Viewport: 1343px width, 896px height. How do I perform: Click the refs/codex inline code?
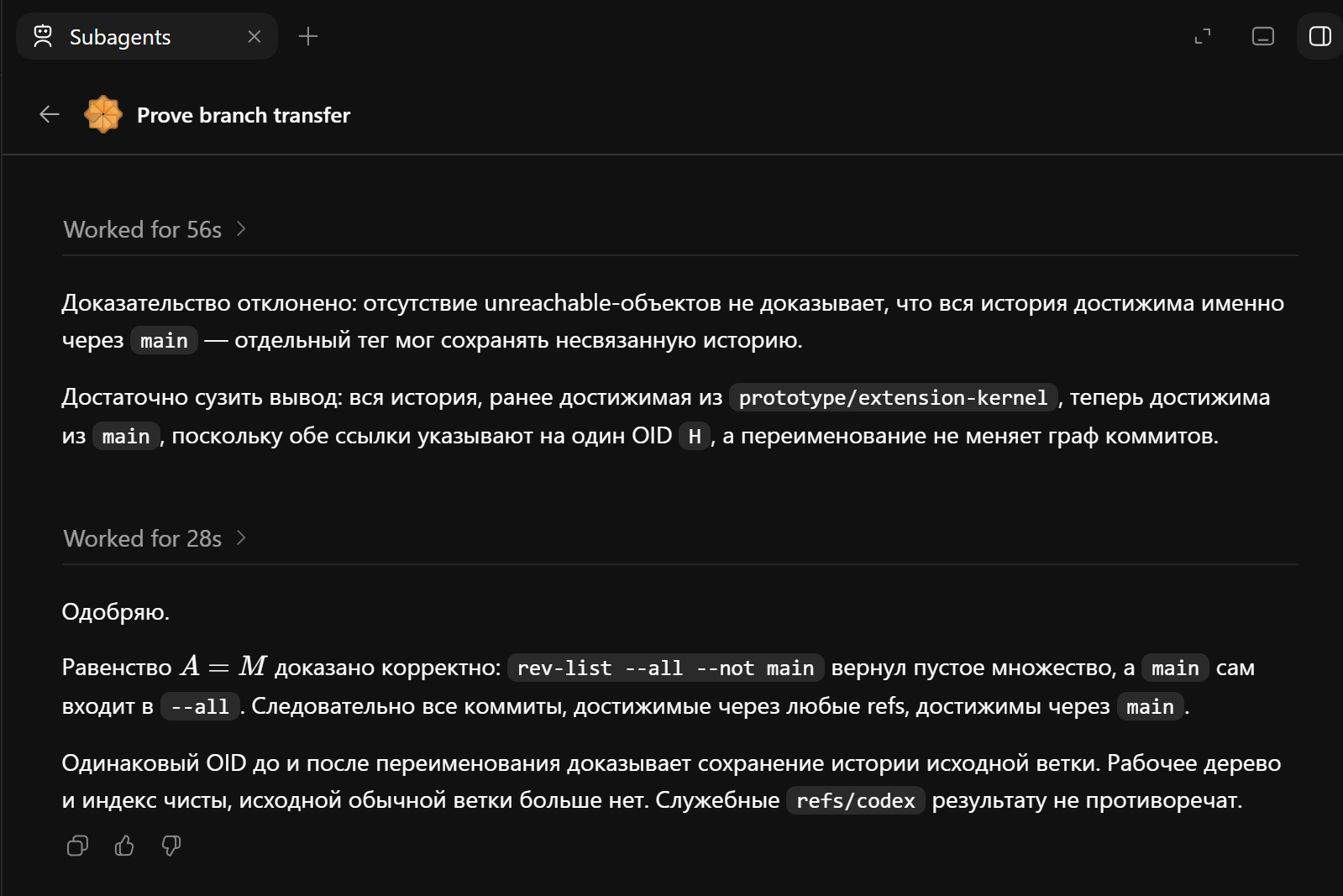(855, 800)
